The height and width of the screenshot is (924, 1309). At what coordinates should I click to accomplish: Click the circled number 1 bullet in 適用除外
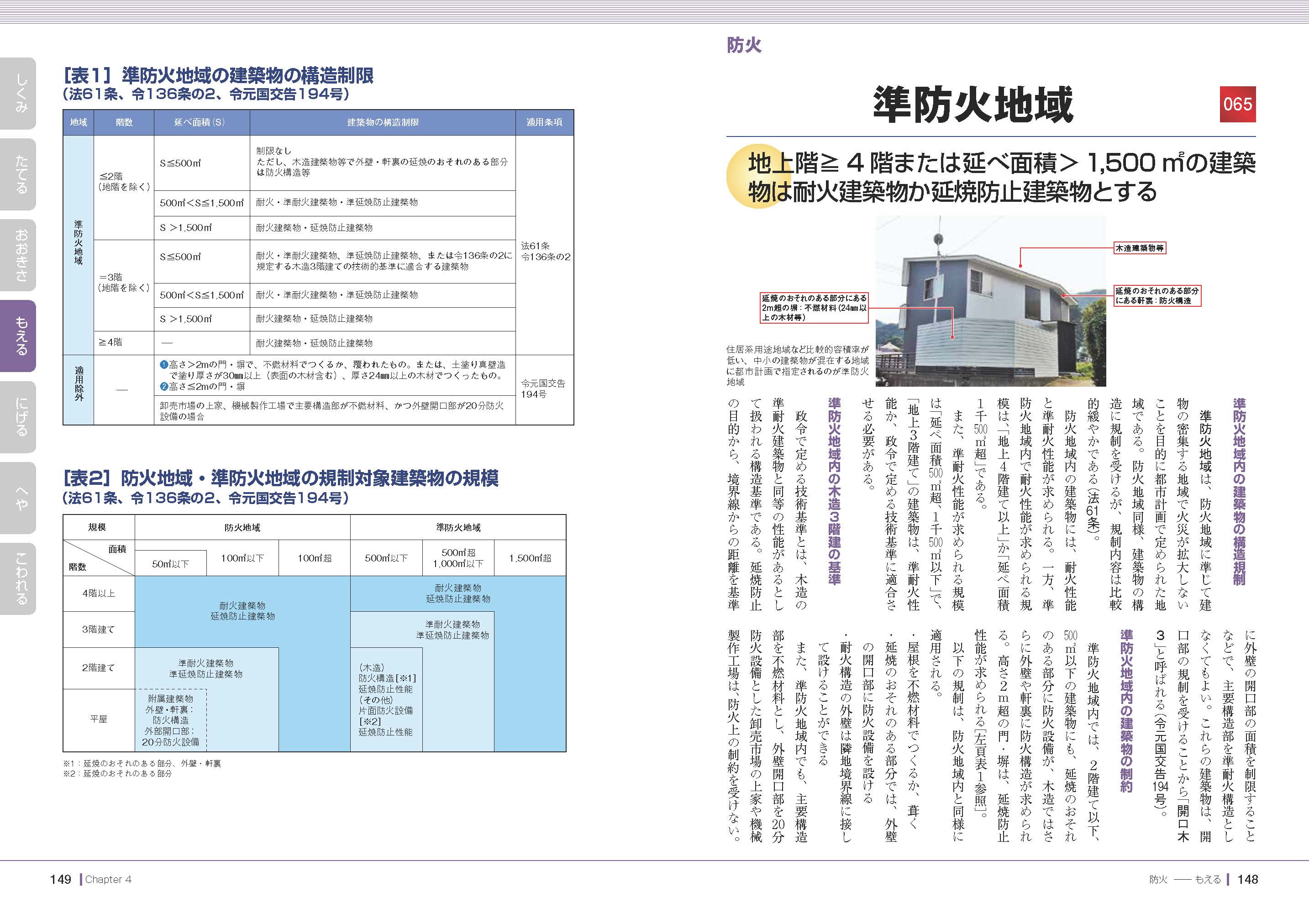pos(164,365)
